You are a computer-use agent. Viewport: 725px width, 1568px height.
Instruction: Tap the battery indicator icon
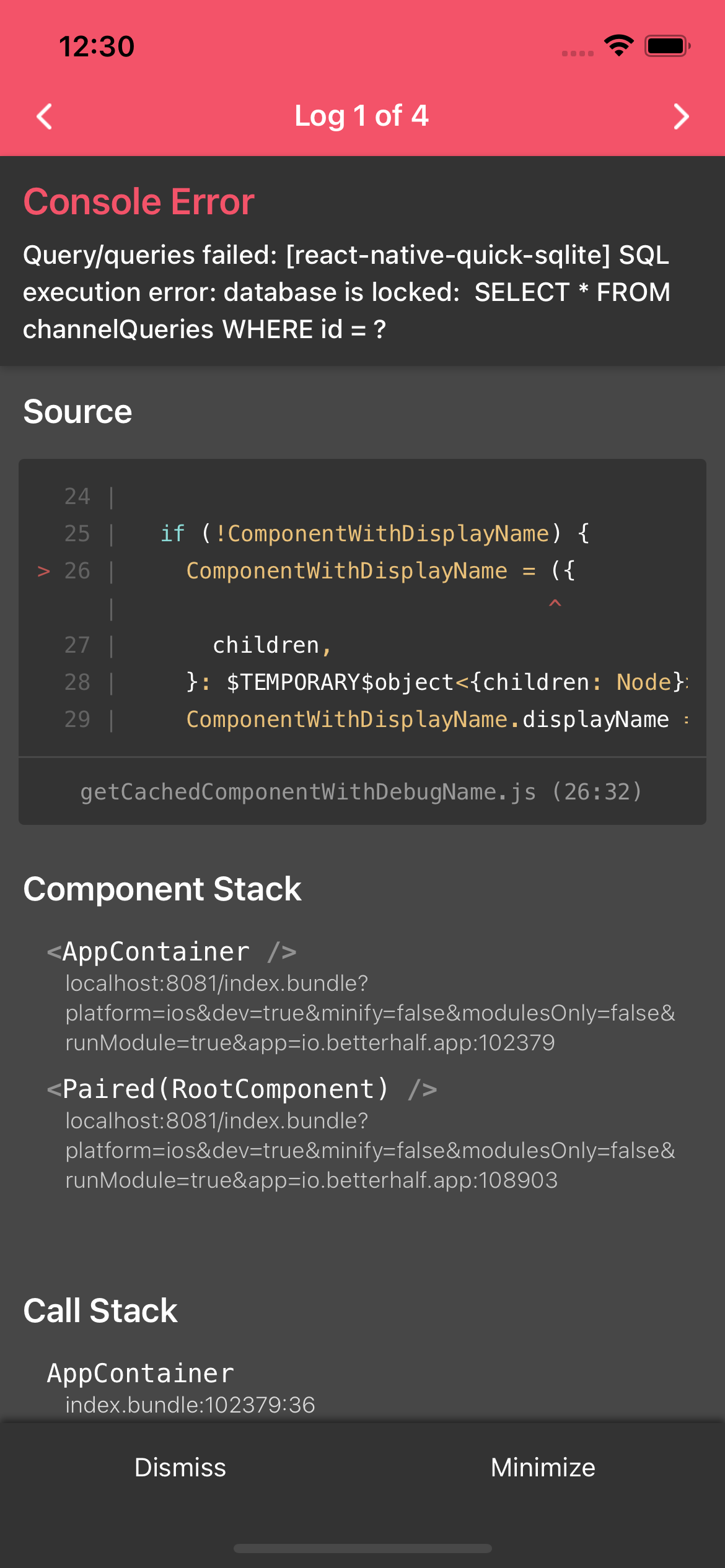pos(667,46)
